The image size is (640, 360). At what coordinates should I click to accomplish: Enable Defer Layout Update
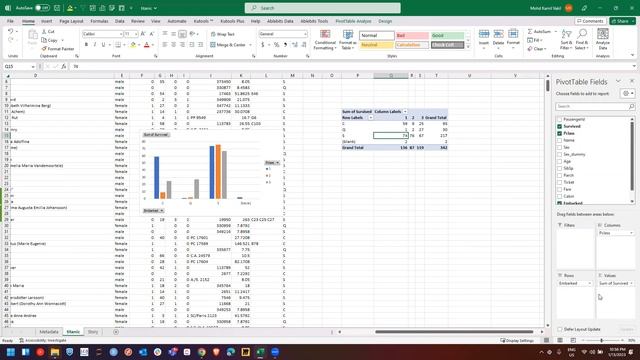pos(560,329)
